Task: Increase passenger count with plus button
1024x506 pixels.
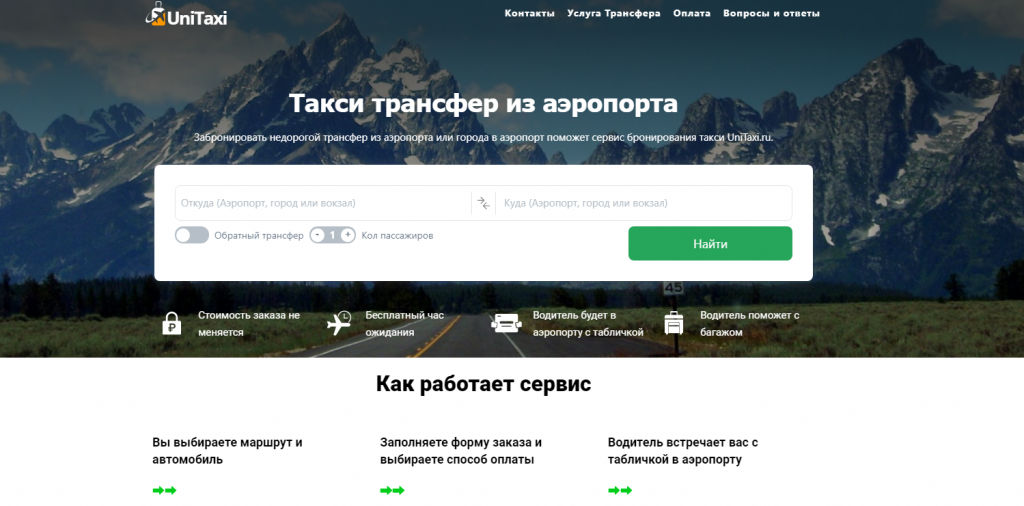Action: [x=348, y=235]
